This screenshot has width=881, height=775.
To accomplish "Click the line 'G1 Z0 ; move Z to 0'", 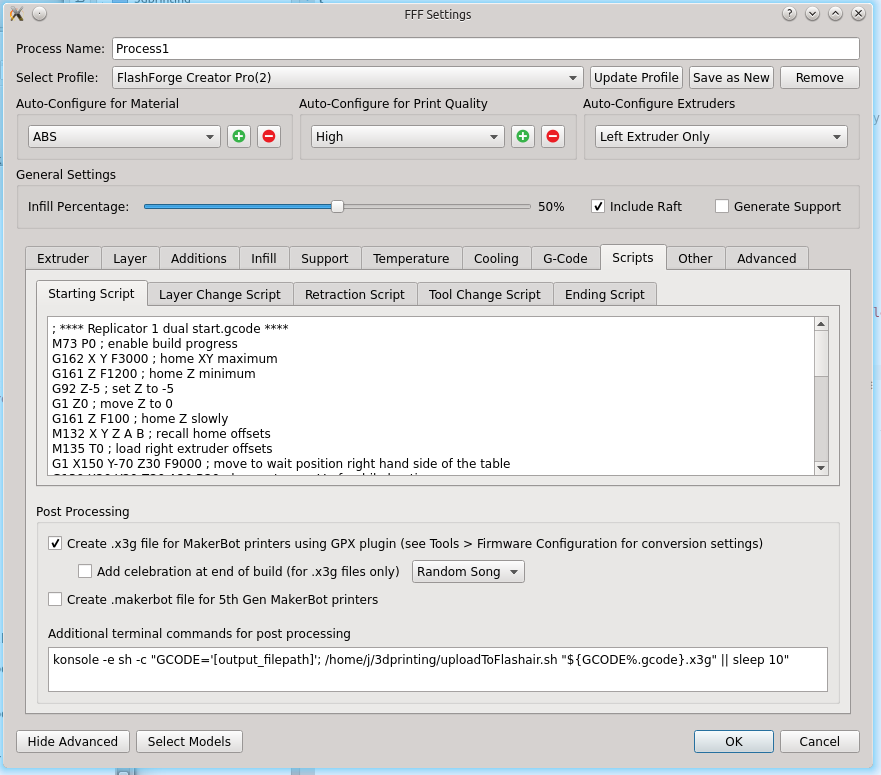I will pos(112,404).
